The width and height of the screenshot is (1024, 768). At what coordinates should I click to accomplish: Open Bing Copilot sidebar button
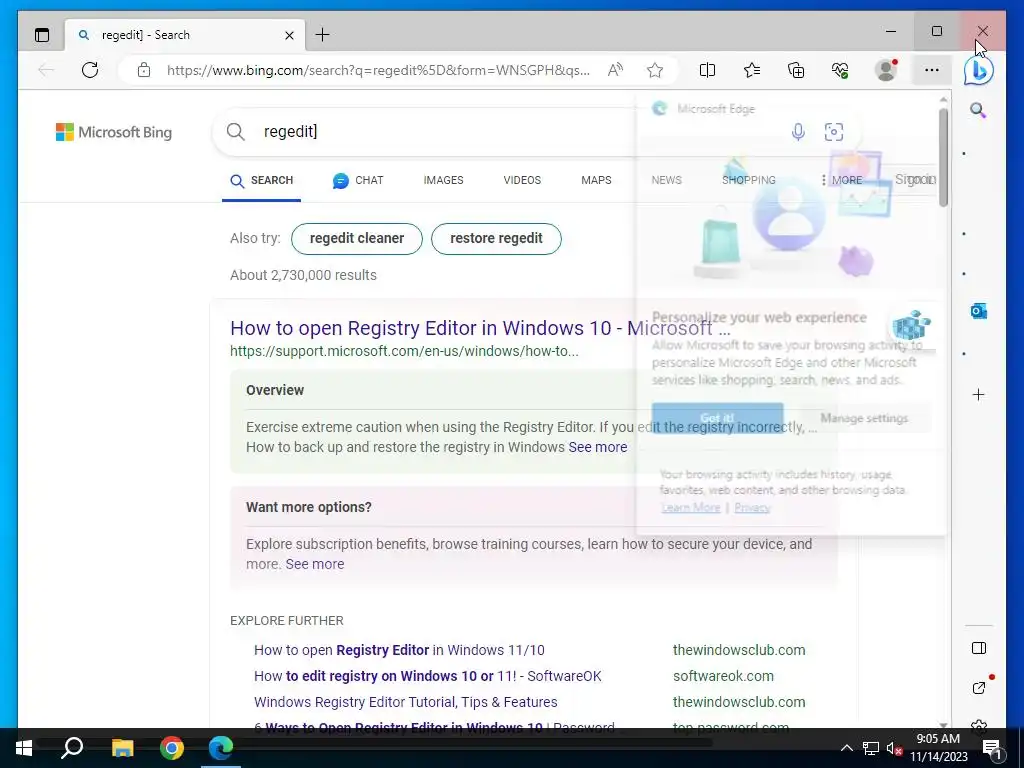(979, 71)
